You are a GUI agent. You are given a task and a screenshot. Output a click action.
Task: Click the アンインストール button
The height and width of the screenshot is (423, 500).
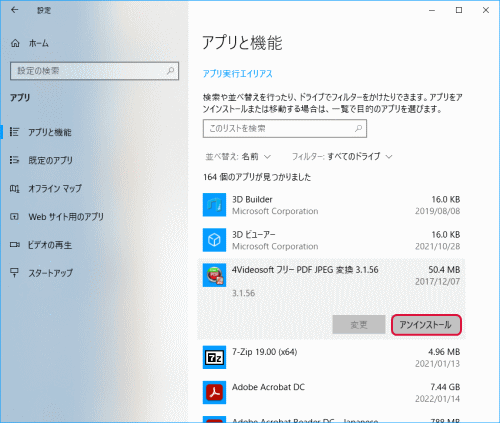pos(426,325)
